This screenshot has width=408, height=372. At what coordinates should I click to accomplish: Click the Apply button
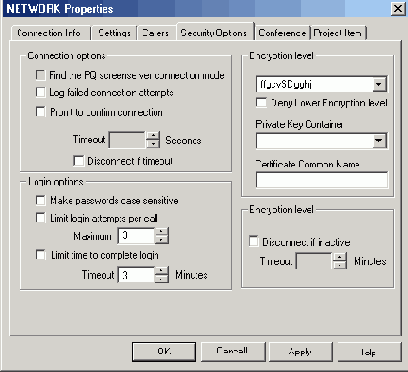pos(301,351)
